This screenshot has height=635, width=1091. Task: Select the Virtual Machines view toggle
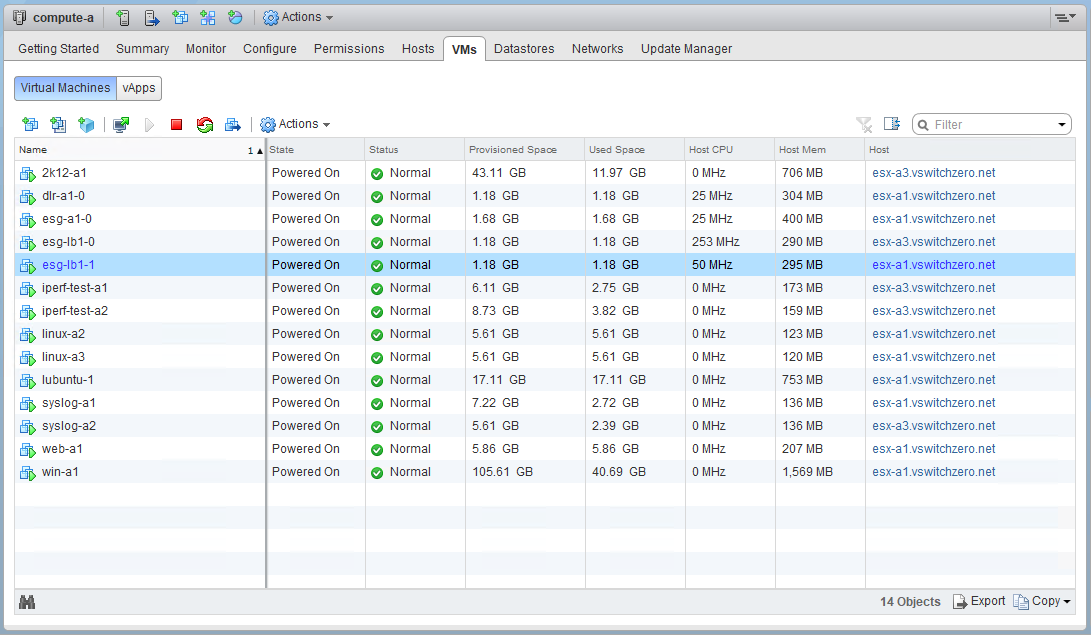65,88
